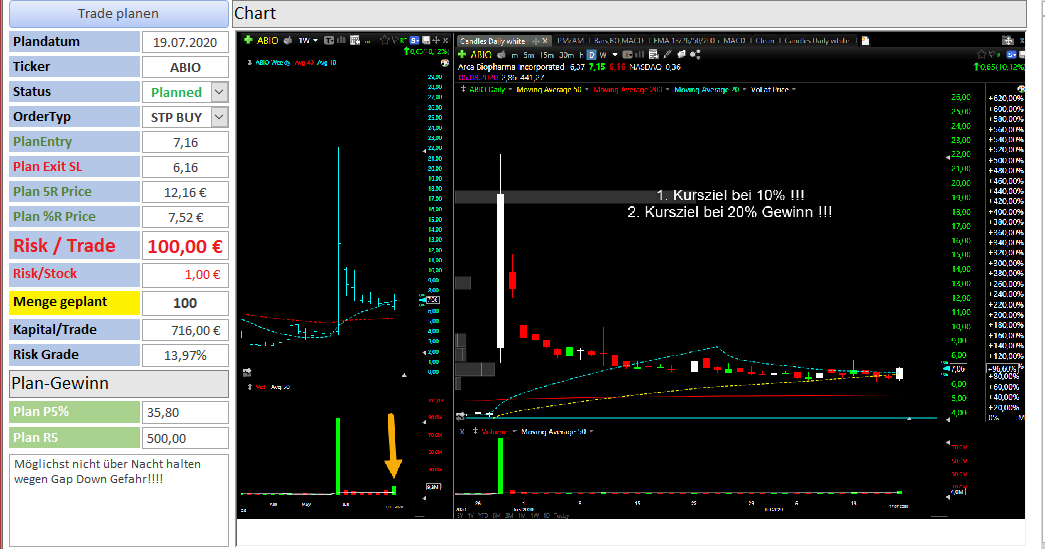Toggle the D daily timeframe button
Screen dimensions: 1045x549
pyautogui.click(x=591, y=55)
